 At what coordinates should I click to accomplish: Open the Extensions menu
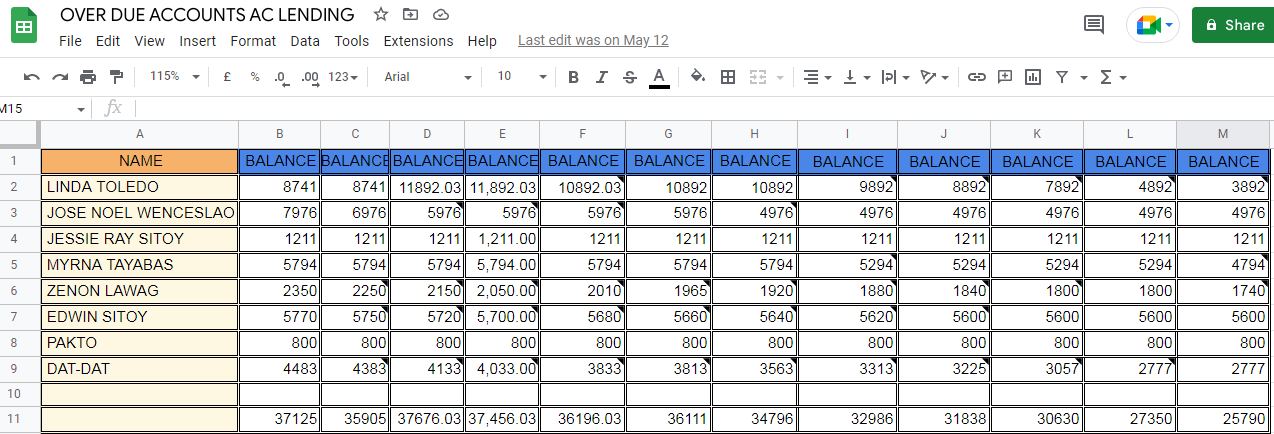418,41
